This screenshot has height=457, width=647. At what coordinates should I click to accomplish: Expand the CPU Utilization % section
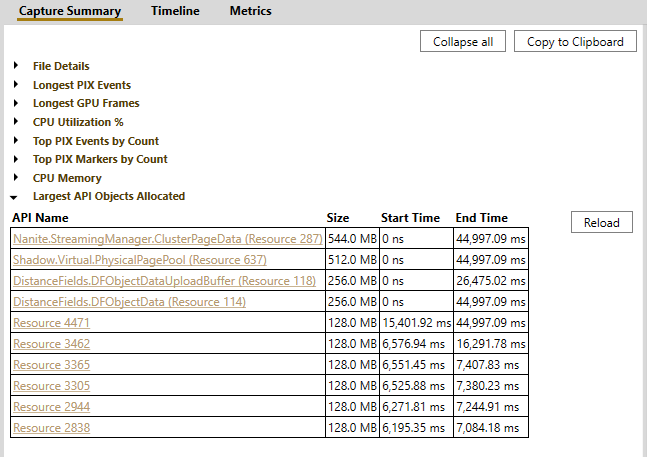click(16, 122)
